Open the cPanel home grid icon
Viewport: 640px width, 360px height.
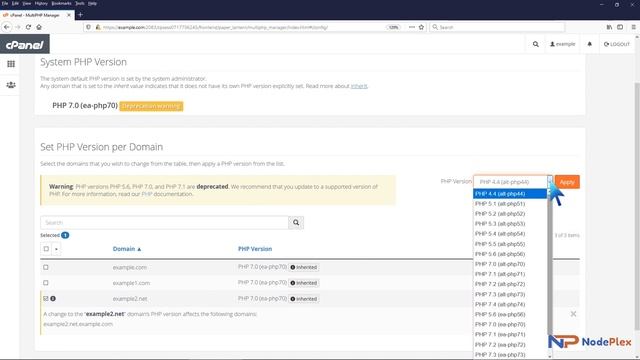coord(11,64)
